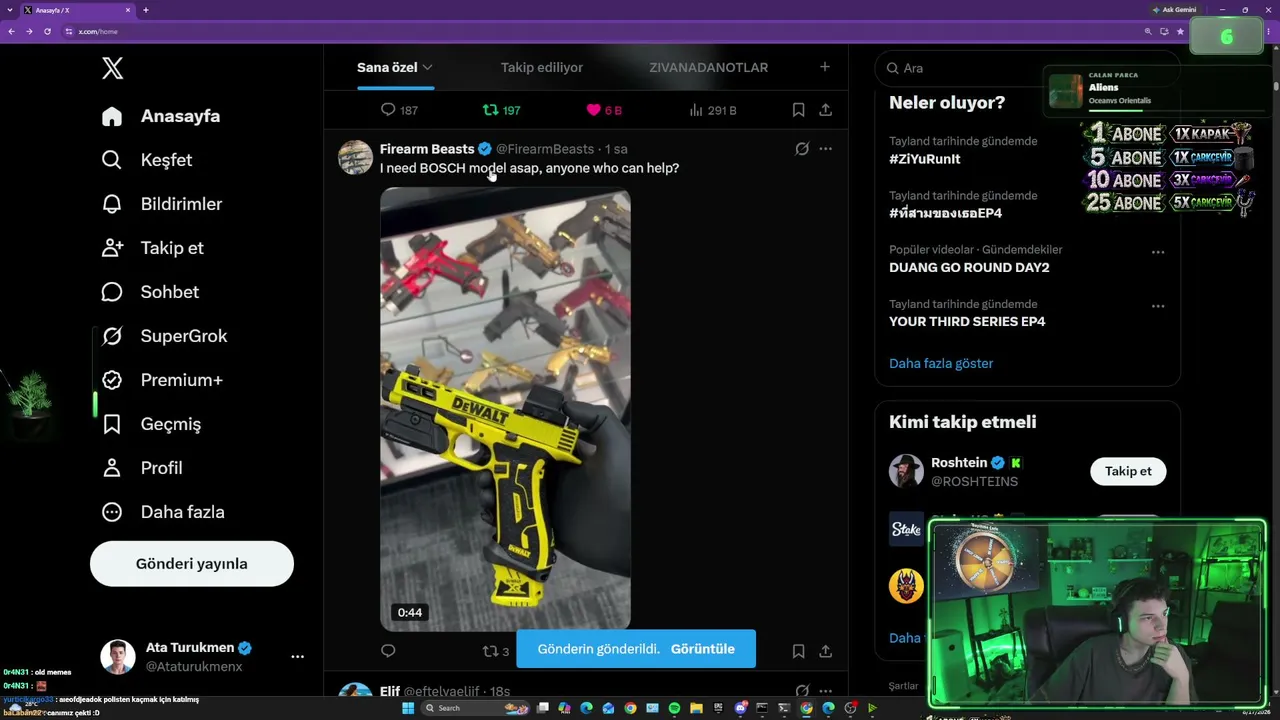This screenshot has width=1280, height=720.
Task: Close the Anasayfa / X tab
Action: (x=128, y=10)
